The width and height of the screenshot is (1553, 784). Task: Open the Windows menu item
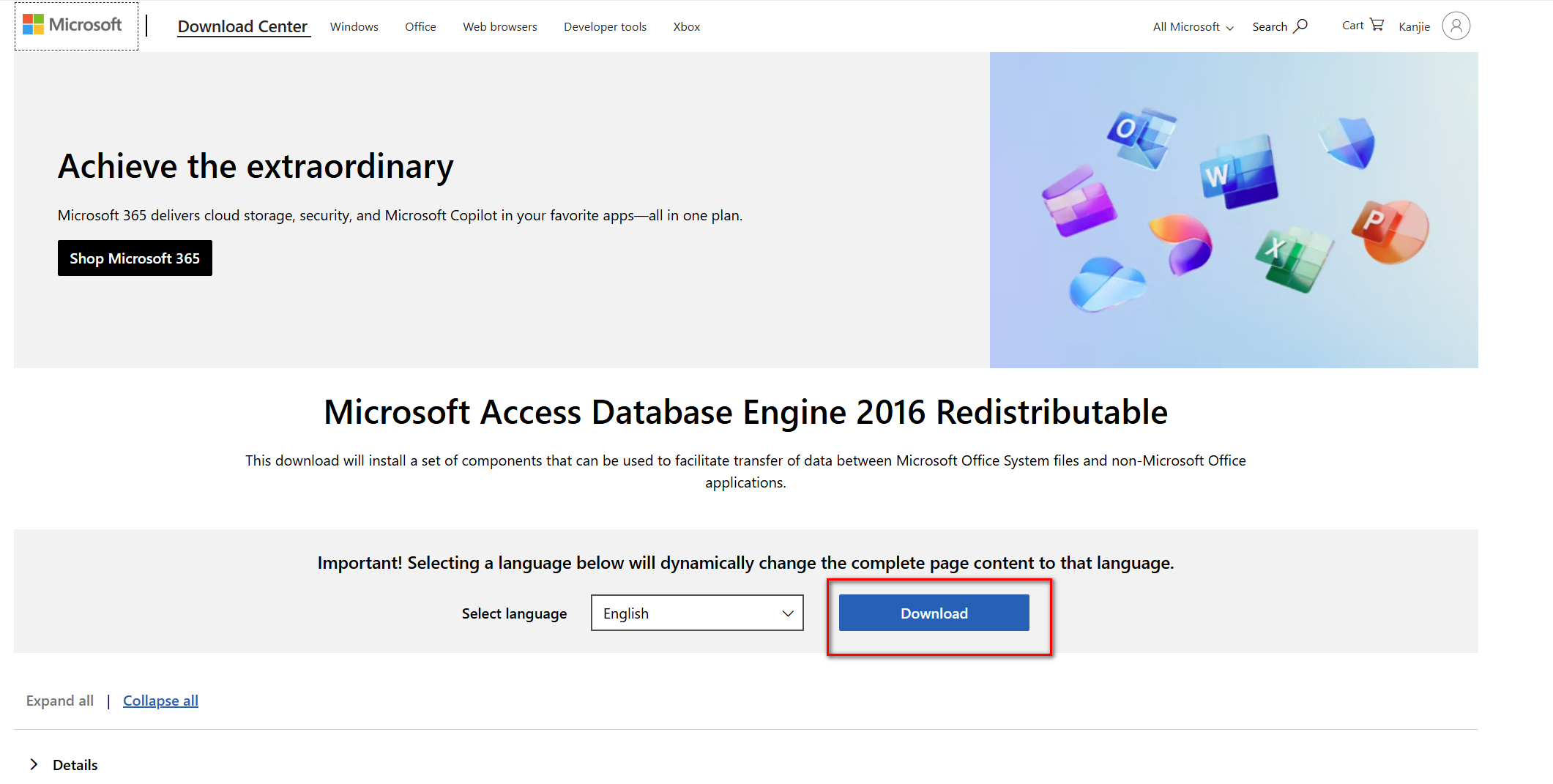[354, 27]
